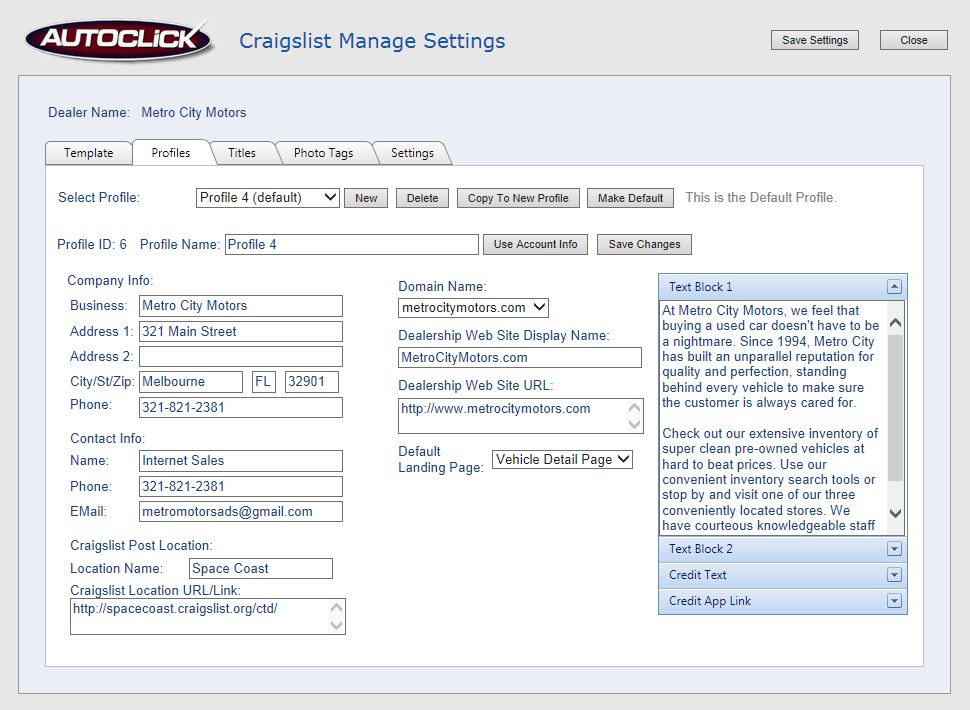This screenshot has height=710, width=970.
Task: Create a New profile
Action: 366,198
